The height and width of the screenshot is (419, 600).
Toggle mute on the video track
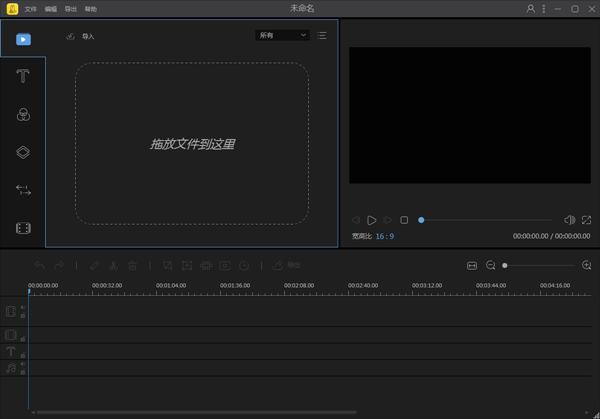23,307
